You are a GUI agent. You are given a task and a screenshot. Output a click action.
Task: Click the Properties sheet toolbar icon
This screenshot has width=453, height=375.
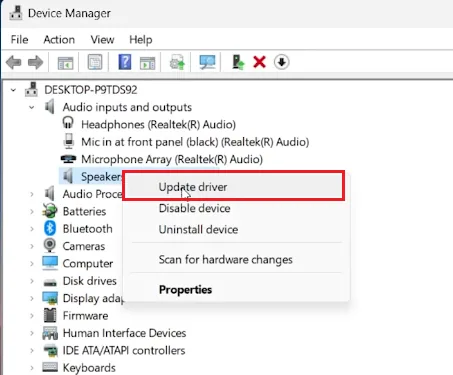(95, 62)
